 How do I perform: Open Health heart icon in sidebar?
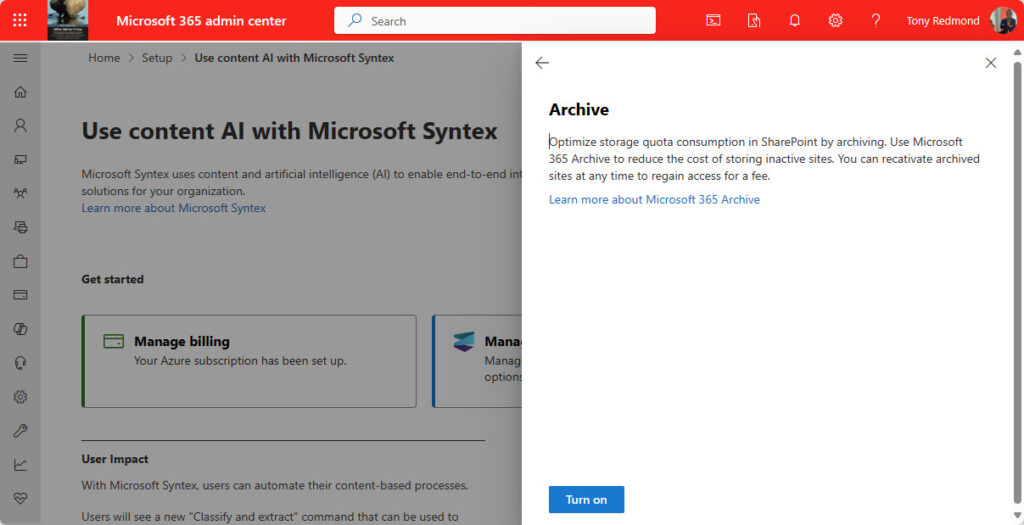tap(20, 499)
